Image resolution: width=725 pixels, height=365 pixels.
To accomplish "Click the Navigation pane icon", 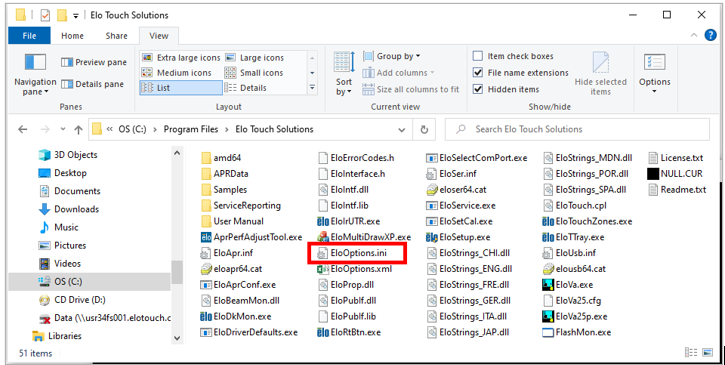I will pos(35,62).
